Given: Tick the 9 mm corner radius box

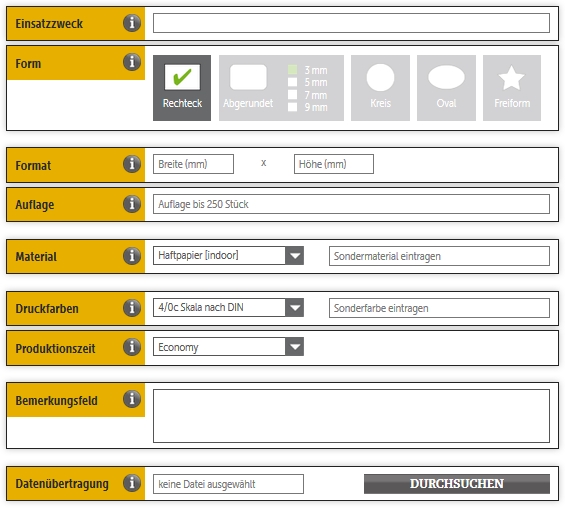Looking at the screenshot, I should pyautogui.click(x=293, y=107).
